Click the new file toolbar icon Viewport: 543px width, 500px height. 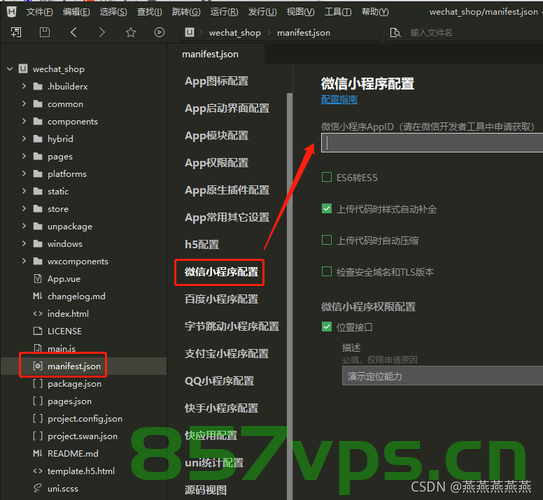coord(16,33)
